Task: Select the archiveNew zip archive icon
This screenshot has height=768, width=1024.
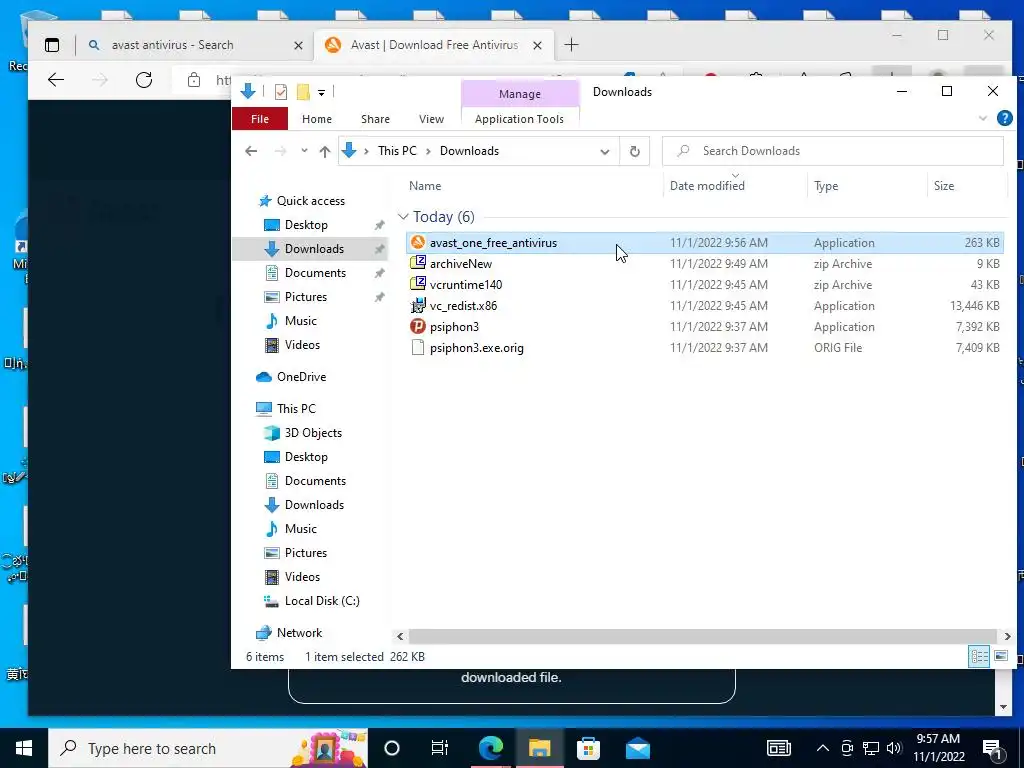Action: pos(418,263)
